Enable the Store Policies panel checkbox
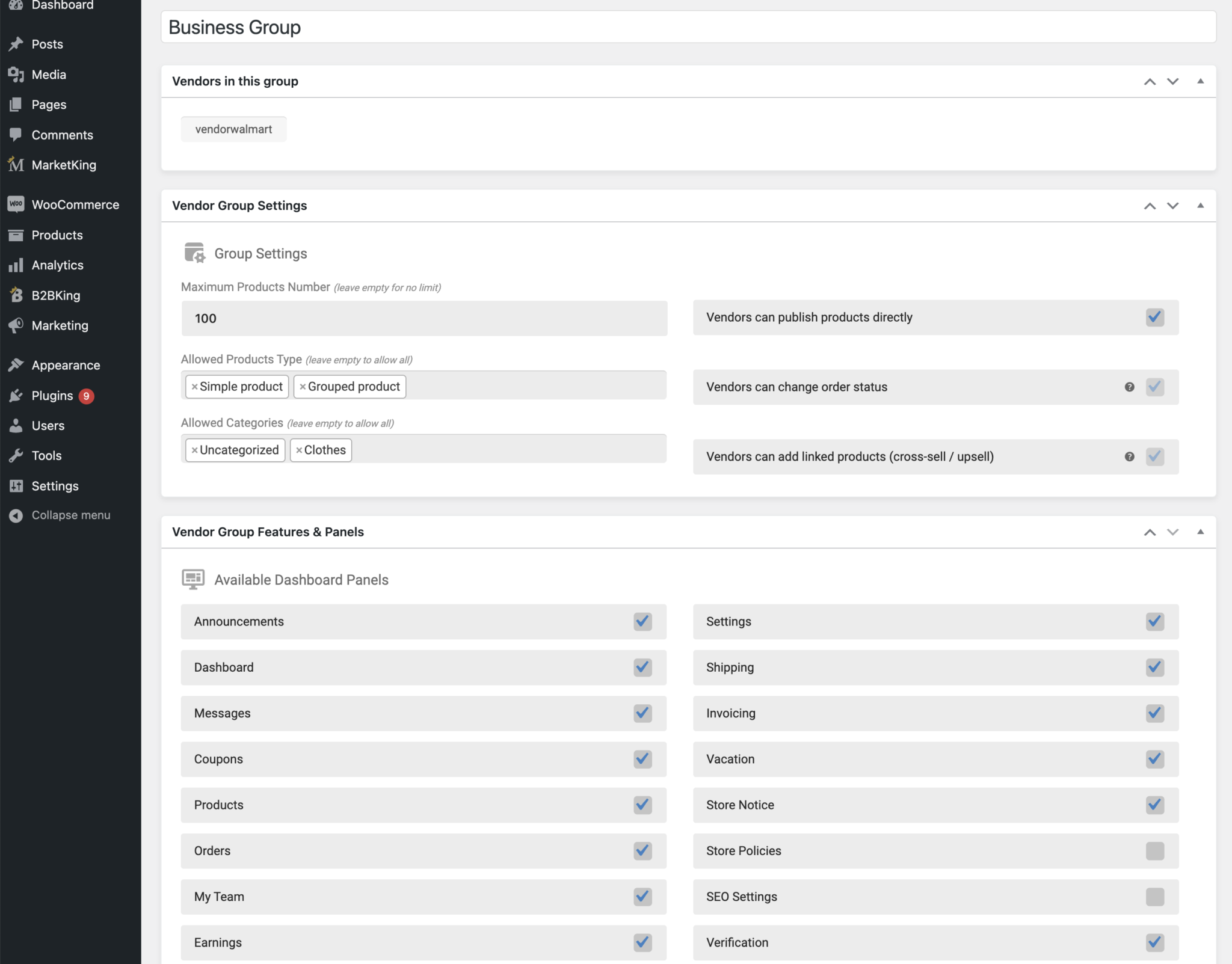 (1154, 851)
